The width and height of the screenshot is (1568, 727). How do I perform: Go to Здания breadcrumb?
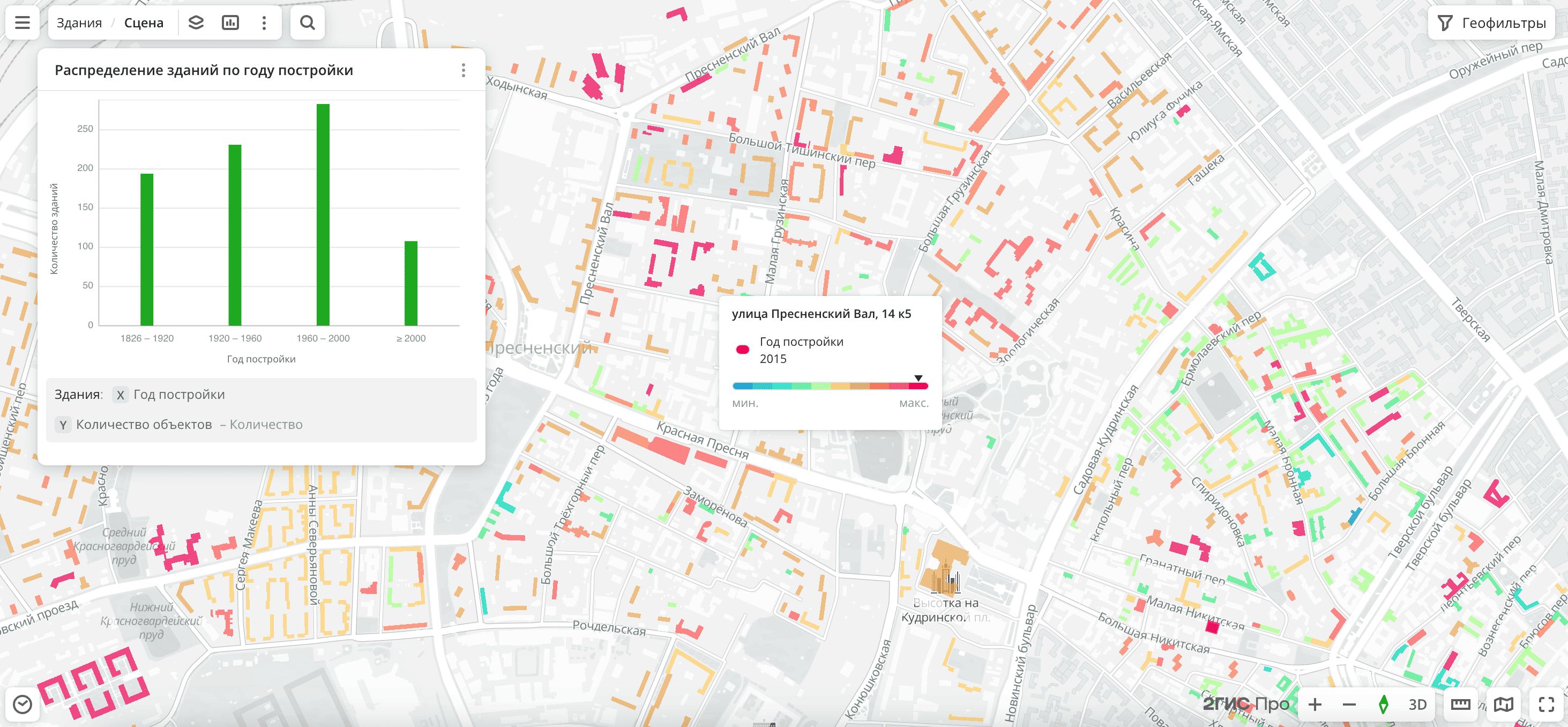pos(79,23)
